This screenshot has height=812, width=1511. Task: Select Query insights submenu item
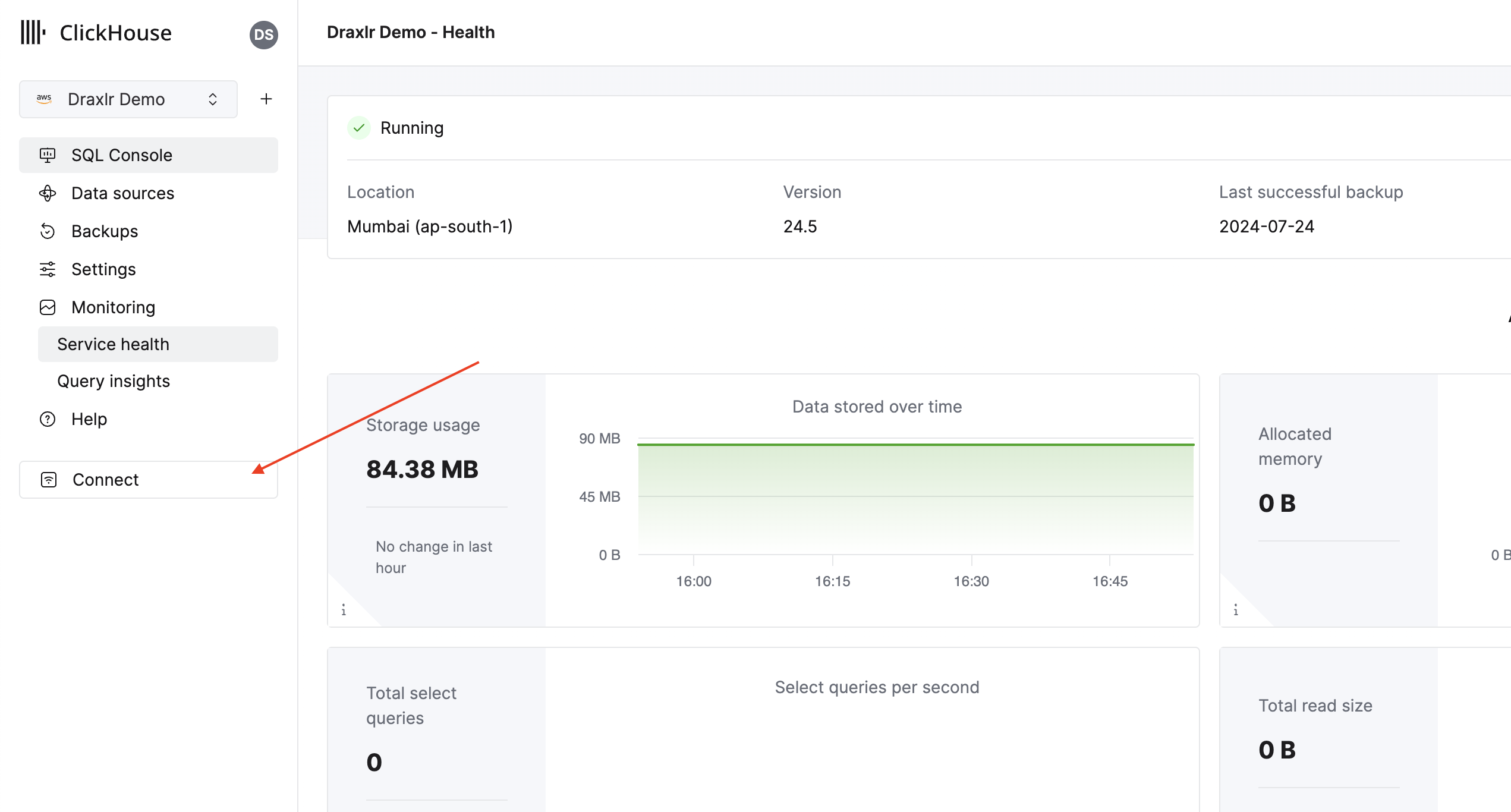coord(158,381)
